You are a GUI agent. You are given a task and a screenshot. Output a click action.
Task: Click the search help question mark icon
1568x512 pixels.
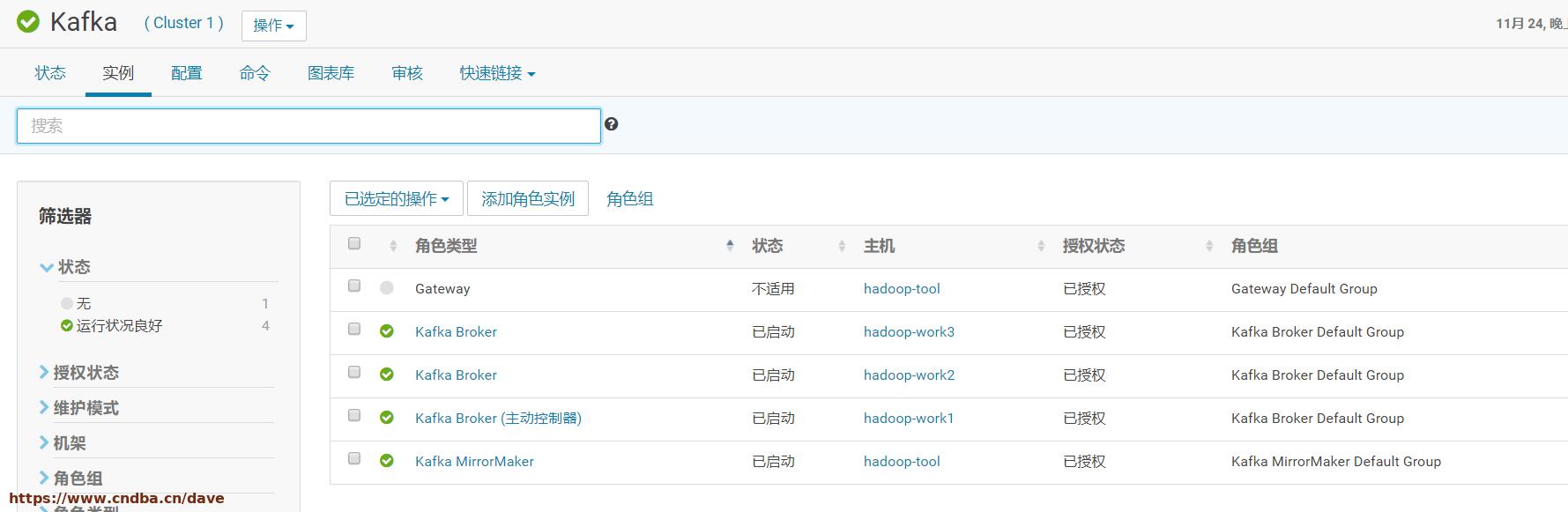[612, 124]
